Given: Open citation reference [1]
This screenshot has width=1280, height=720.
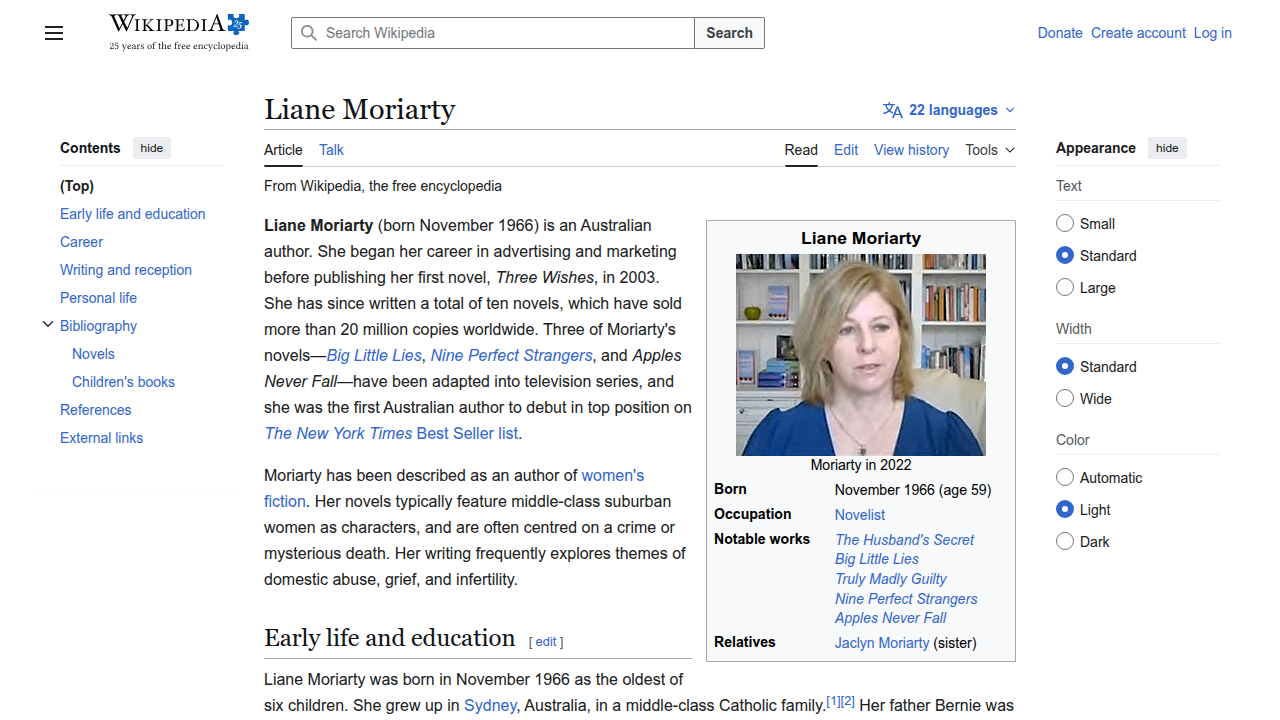Looking at the screenshot, I should (x=833, y=701).
